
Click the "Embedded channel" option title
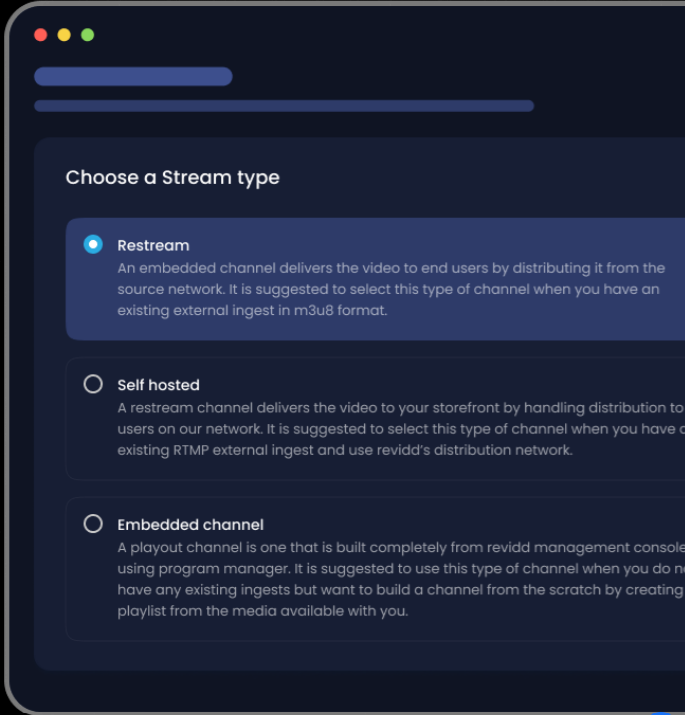coord(190,525)
